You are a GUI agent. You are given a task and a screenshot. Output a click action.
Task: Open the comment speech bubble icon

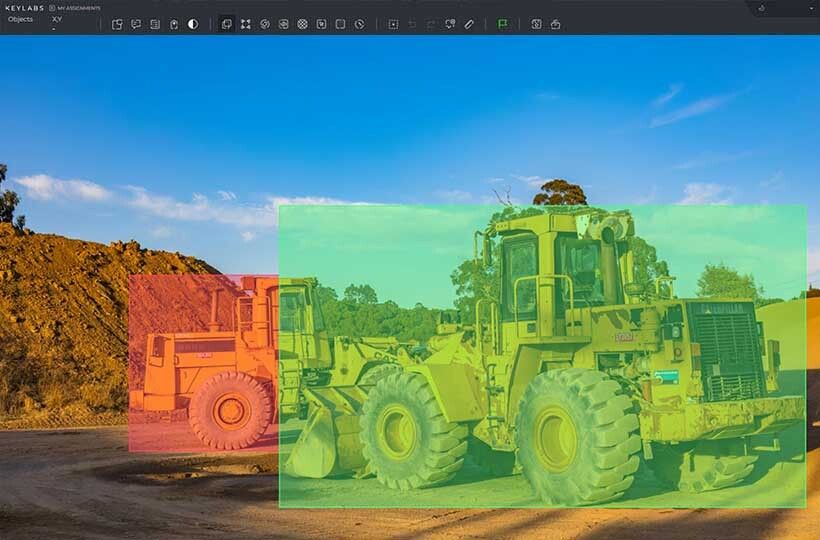136,24
